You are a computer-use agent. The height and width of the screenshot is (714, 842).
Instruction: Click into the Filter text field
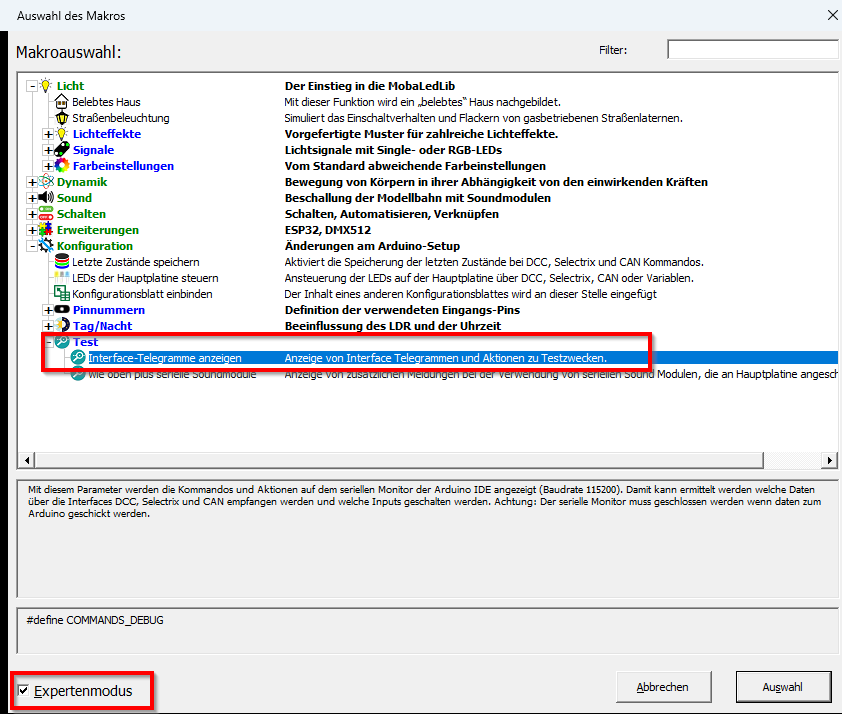point(752,50)
